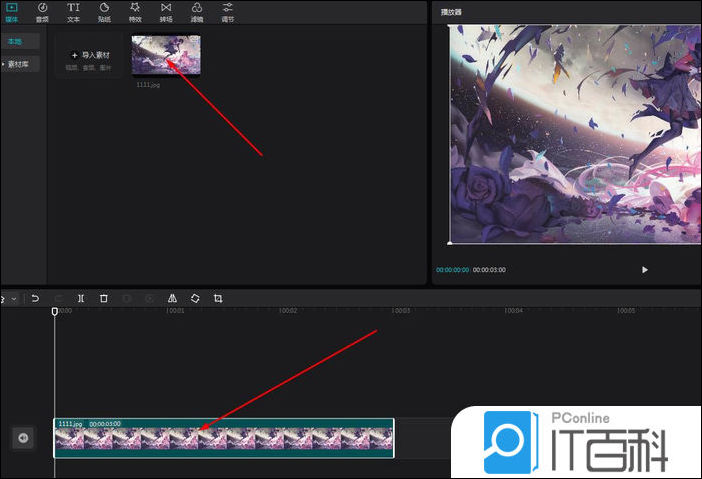Viewport: 702px width, 479px height.
Task: Click the 00:03 mark on the ruler
Action: (401, 310)
